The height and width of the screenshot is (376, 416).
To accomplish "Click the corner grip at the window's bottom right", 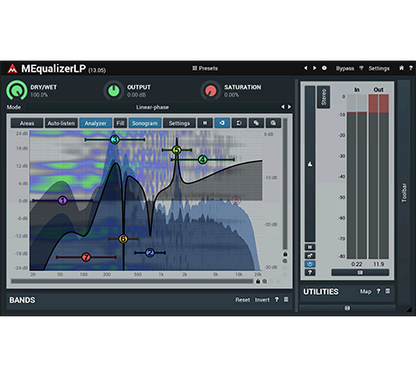I will (410, 310).
